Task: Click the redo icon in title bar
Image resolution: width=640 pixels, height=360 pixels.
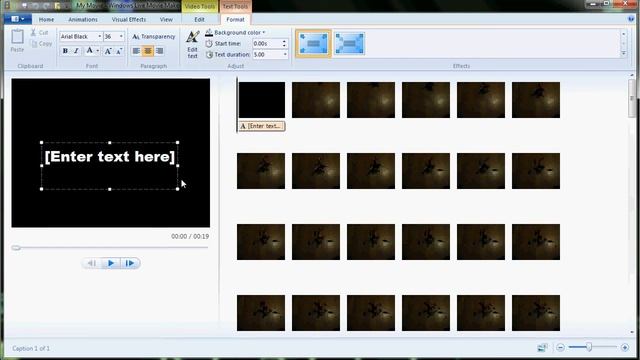Action: coord(47,6)
